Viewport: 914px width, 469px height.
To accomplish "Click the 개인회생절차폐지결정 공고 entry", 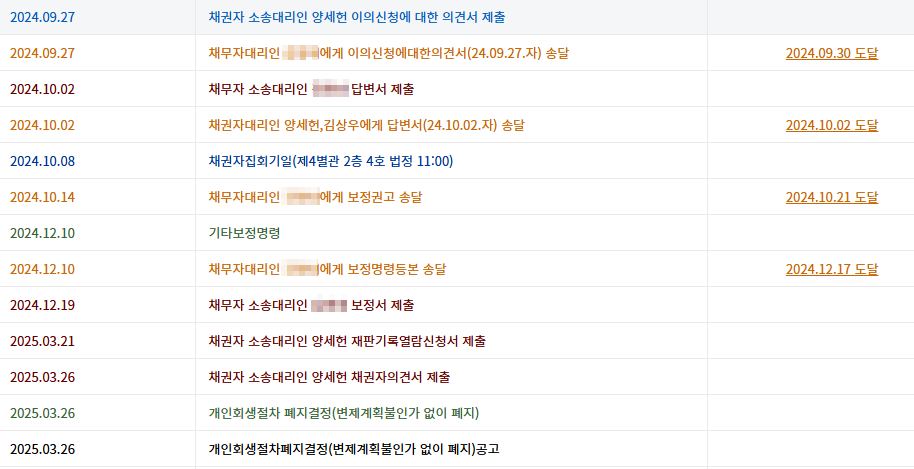I will tap(353, 449).
